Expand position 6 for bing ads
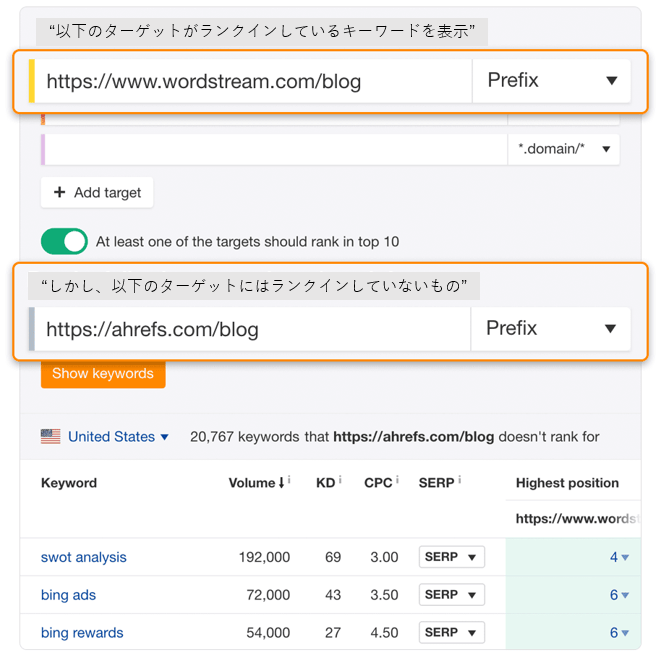Screen dimensions: 656x662 coord(619,595)
